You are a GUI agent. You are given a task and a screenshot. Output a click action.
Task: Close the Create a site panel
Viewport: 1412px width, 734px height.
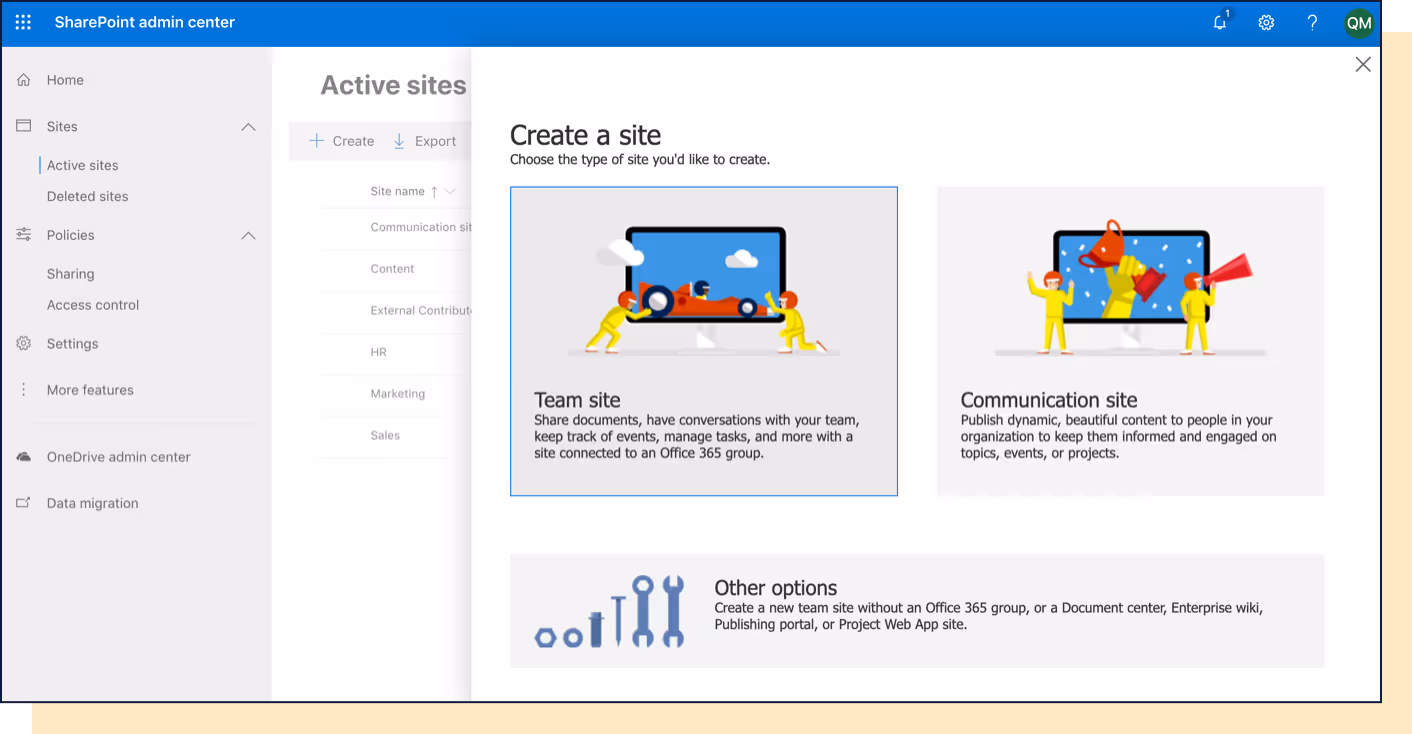(x=1363, y=64)
